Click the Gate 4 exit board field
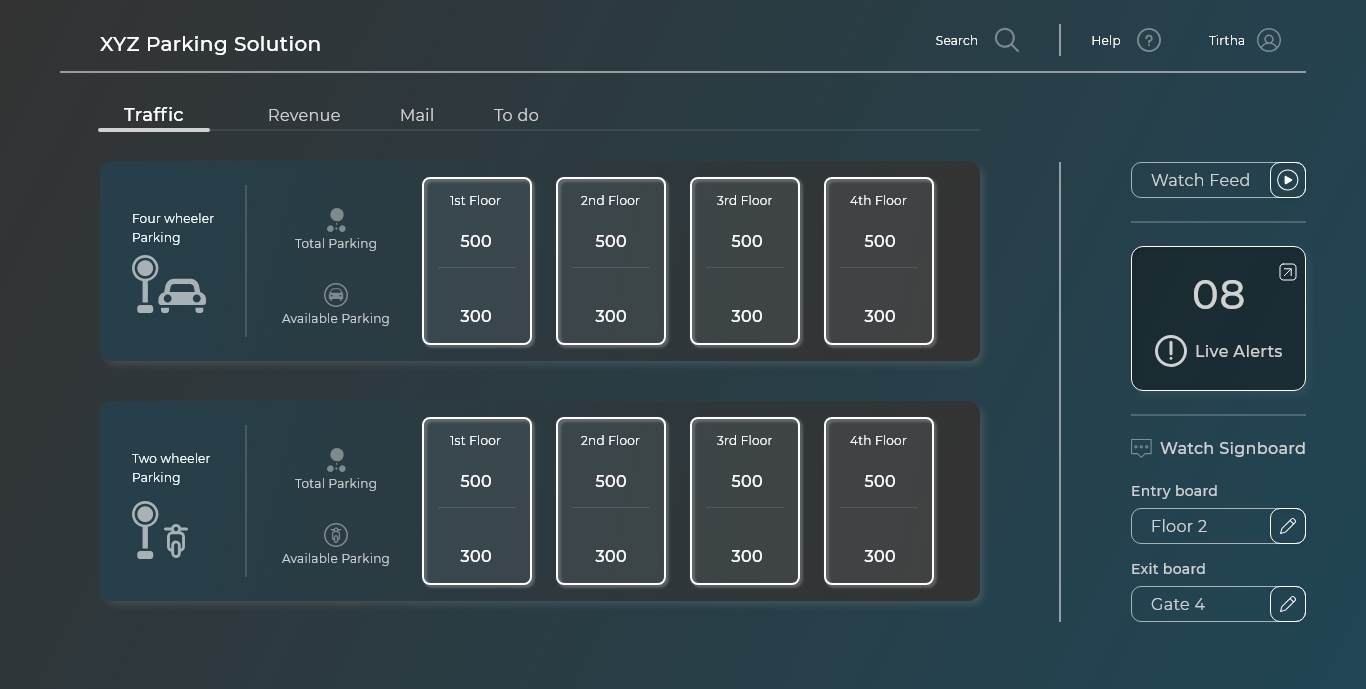The image size is (1366, 689). click(x=1200, y=604)
